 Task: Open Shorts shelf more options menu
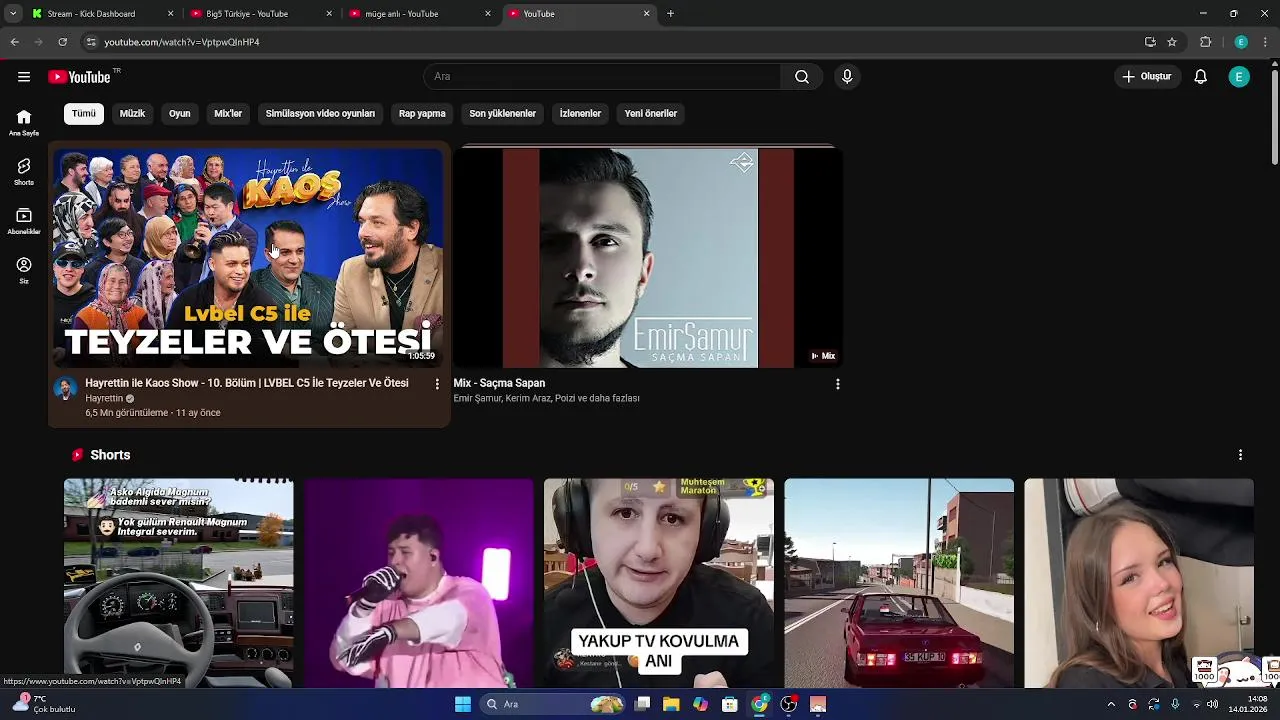(1240, 455)
